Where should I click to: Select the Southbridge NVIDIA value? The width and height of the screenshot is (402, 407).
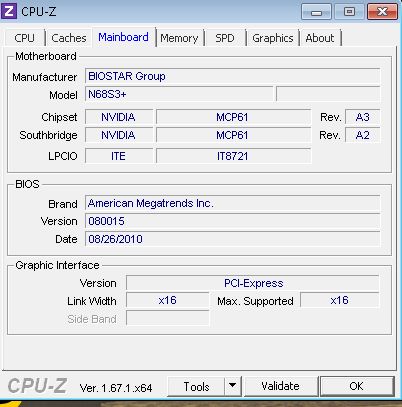[119, 135]
